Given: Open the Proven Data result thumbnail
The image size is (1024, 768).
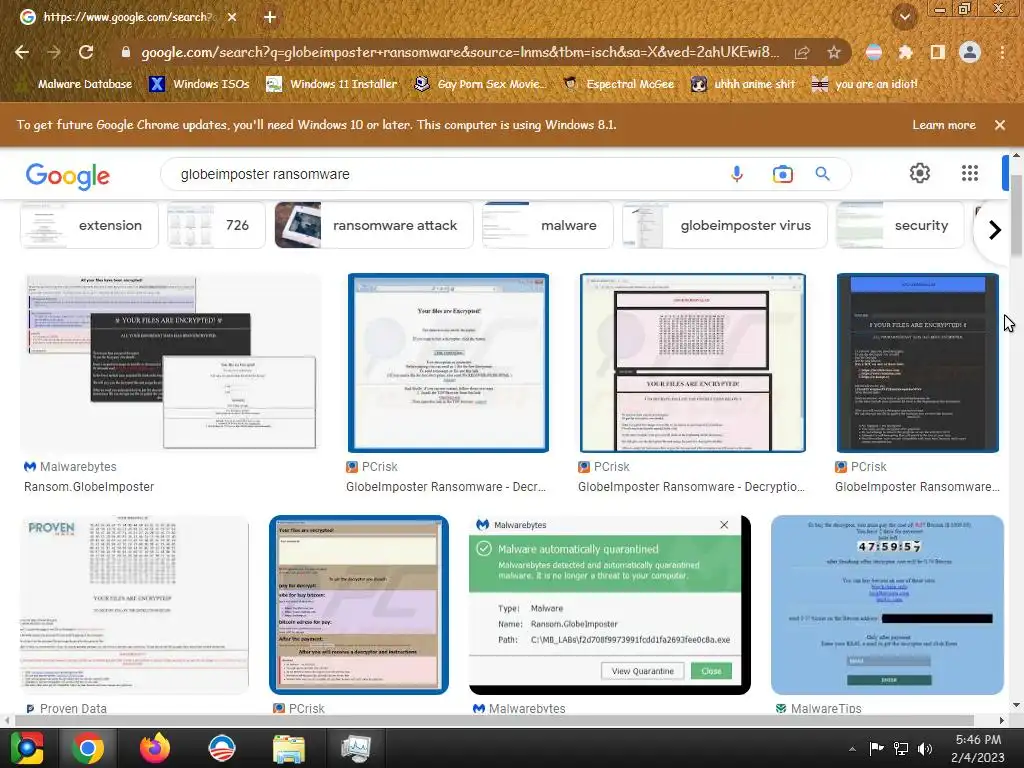Looking at the screenshot, I should click(x=135, y=605).
